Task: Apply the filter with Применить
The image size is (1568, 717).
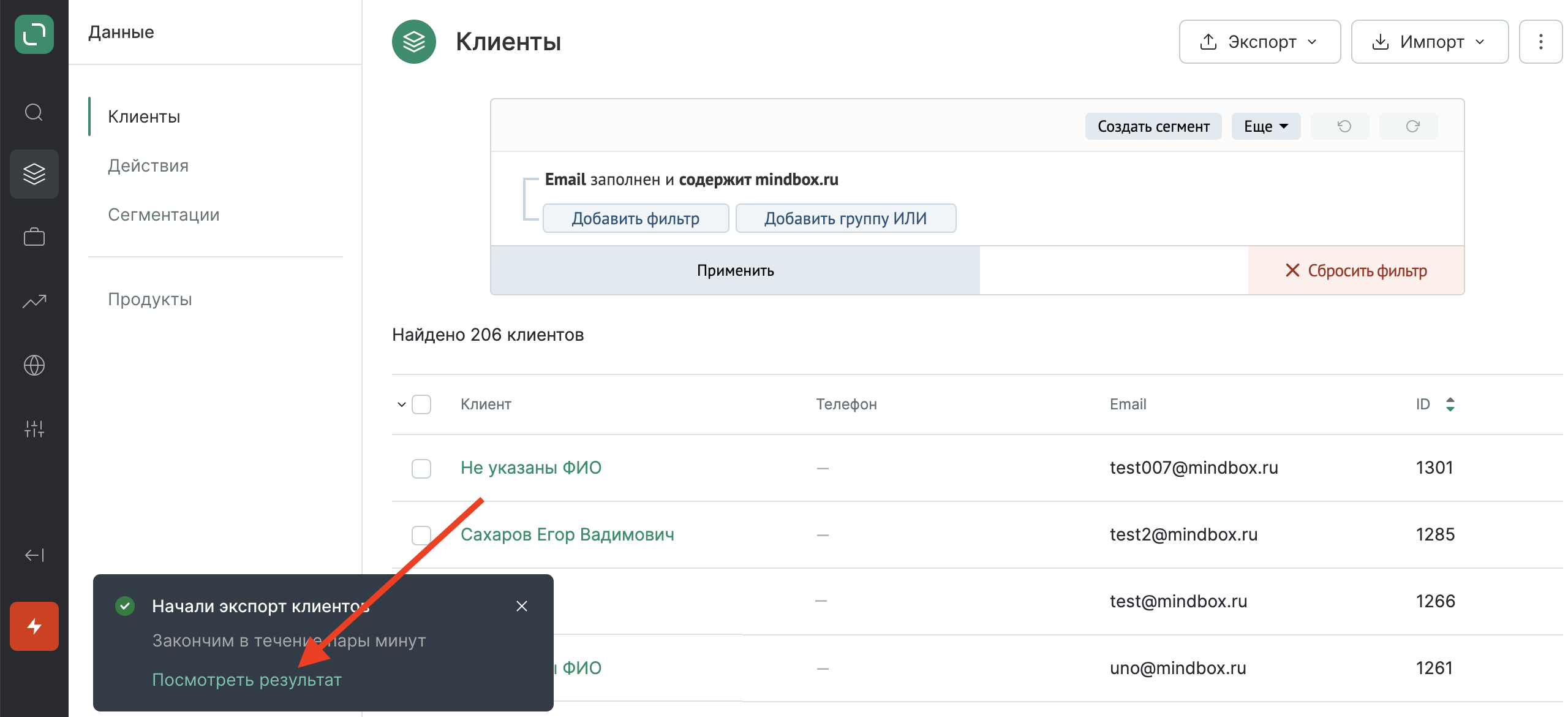Action: tap(735, 270)
